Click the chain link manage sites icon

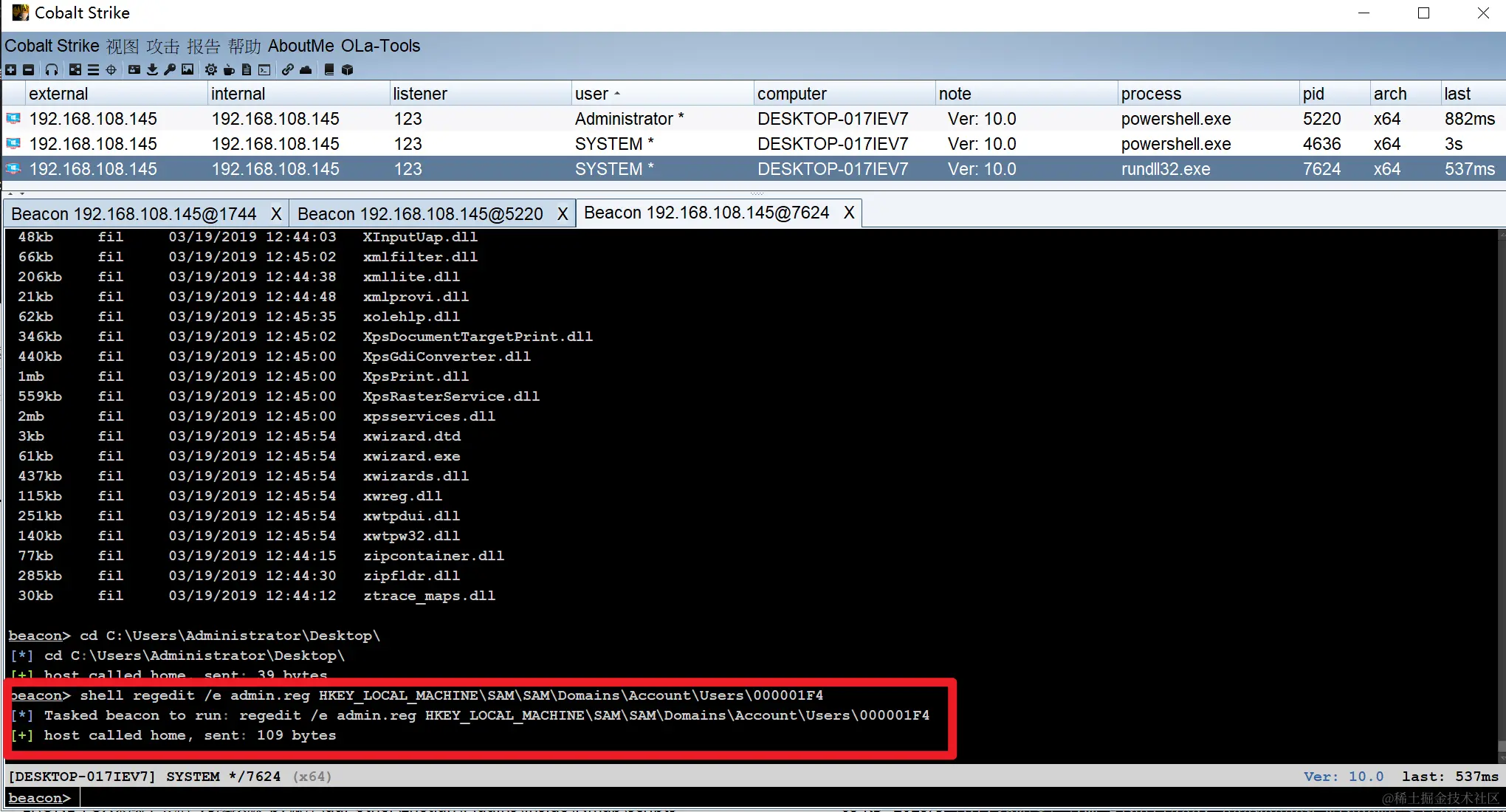pyautogui.click(x=287, y=70)
